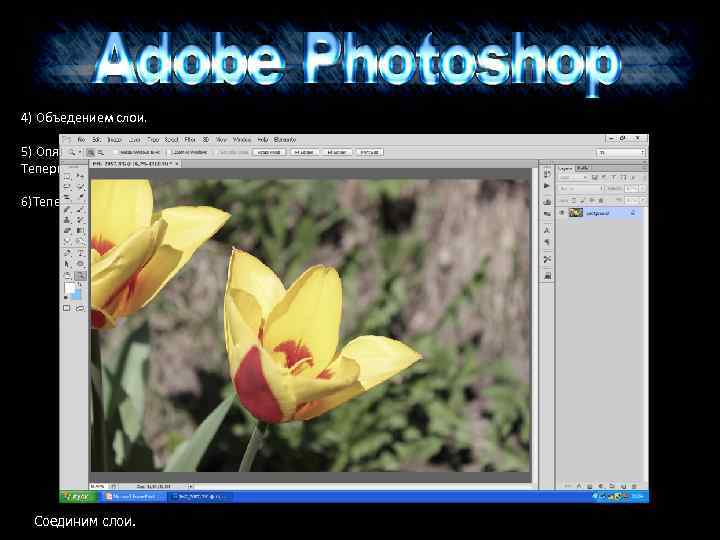Select the Quick Selection tool
Viewport: 720px width, 540px height.
click(80, 186)
